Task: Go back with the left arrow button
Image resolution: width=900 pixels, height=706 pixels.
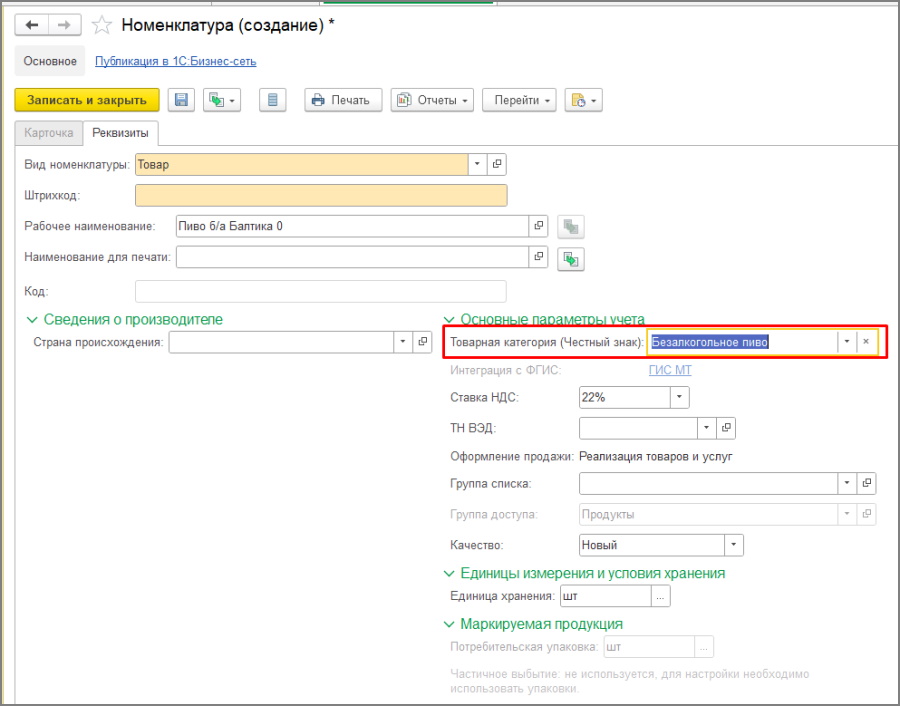Action: coord(32,25)
